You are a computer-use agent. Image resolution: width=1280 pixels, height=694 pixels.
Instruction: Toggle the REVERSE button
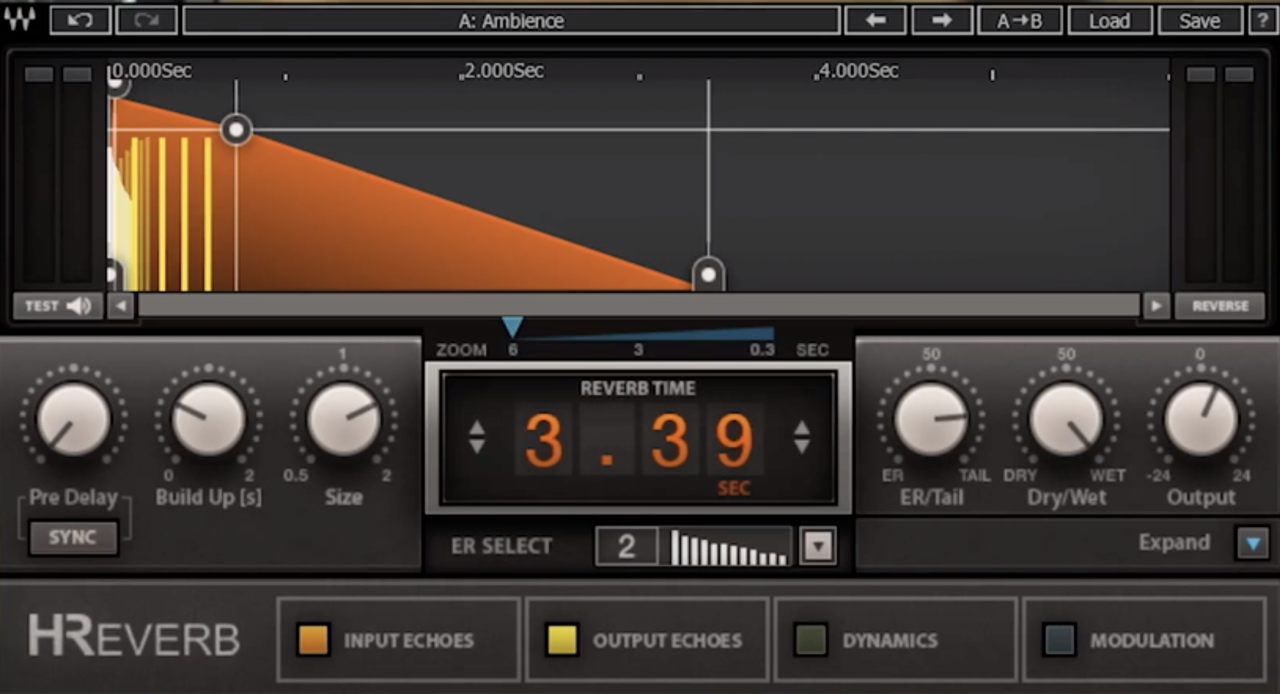click(x=1220, y=306)
